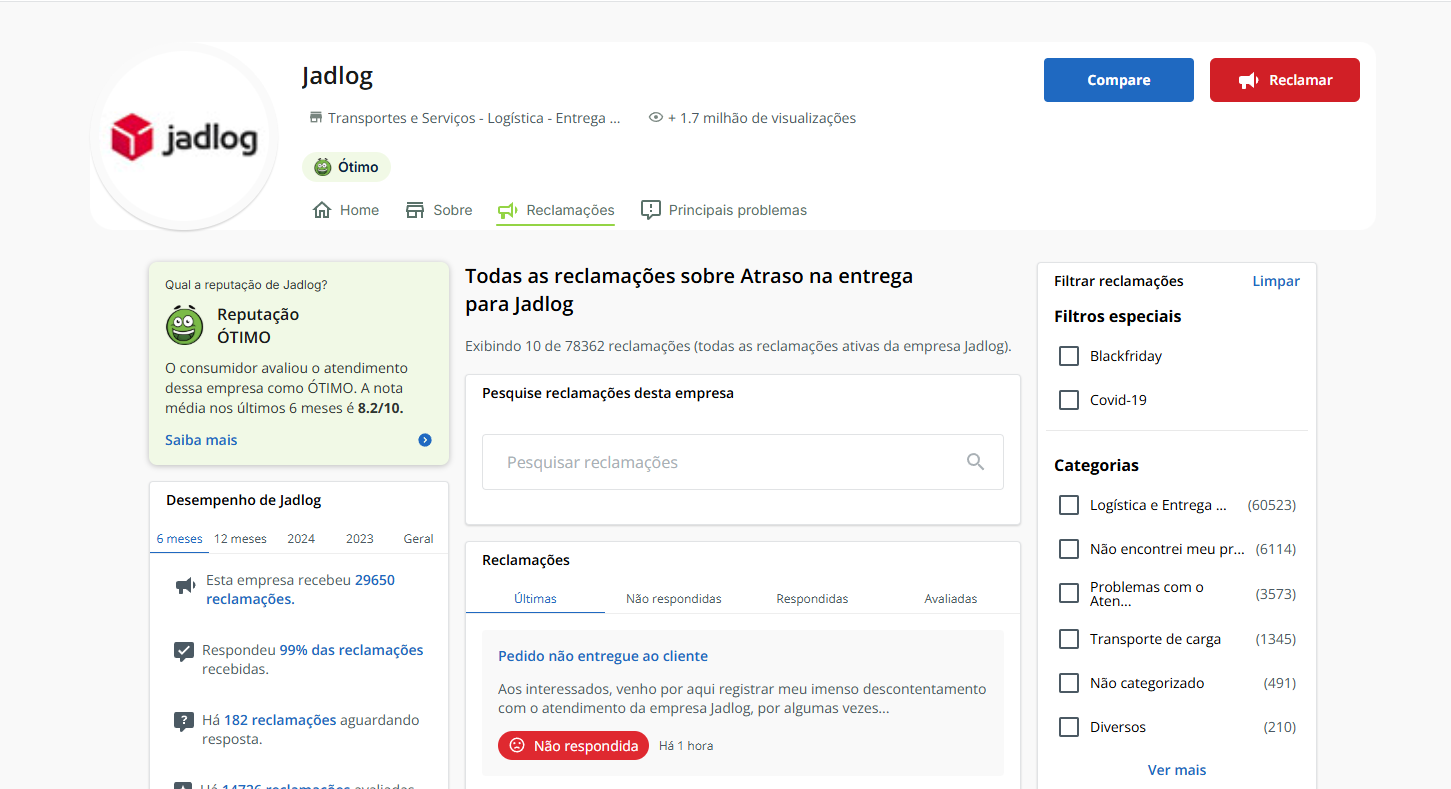Switch to the Respondidas tab
Screen dimensions: 1451x789
pyautogui.click(x=812, y=598)
